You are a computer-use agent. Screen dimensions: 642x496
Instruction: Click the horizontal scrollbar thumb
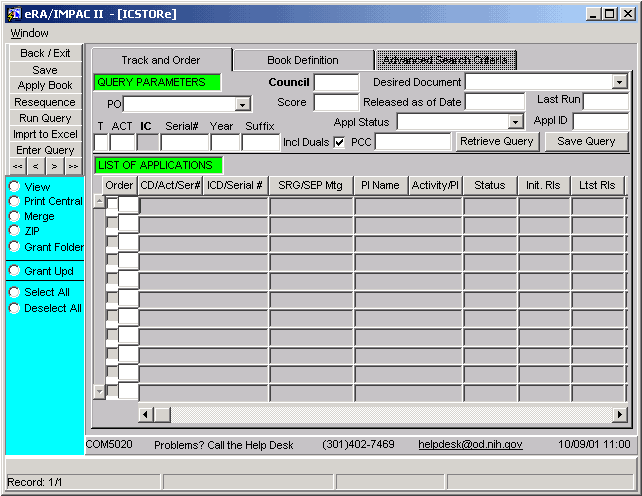click(x=163, y=415)
